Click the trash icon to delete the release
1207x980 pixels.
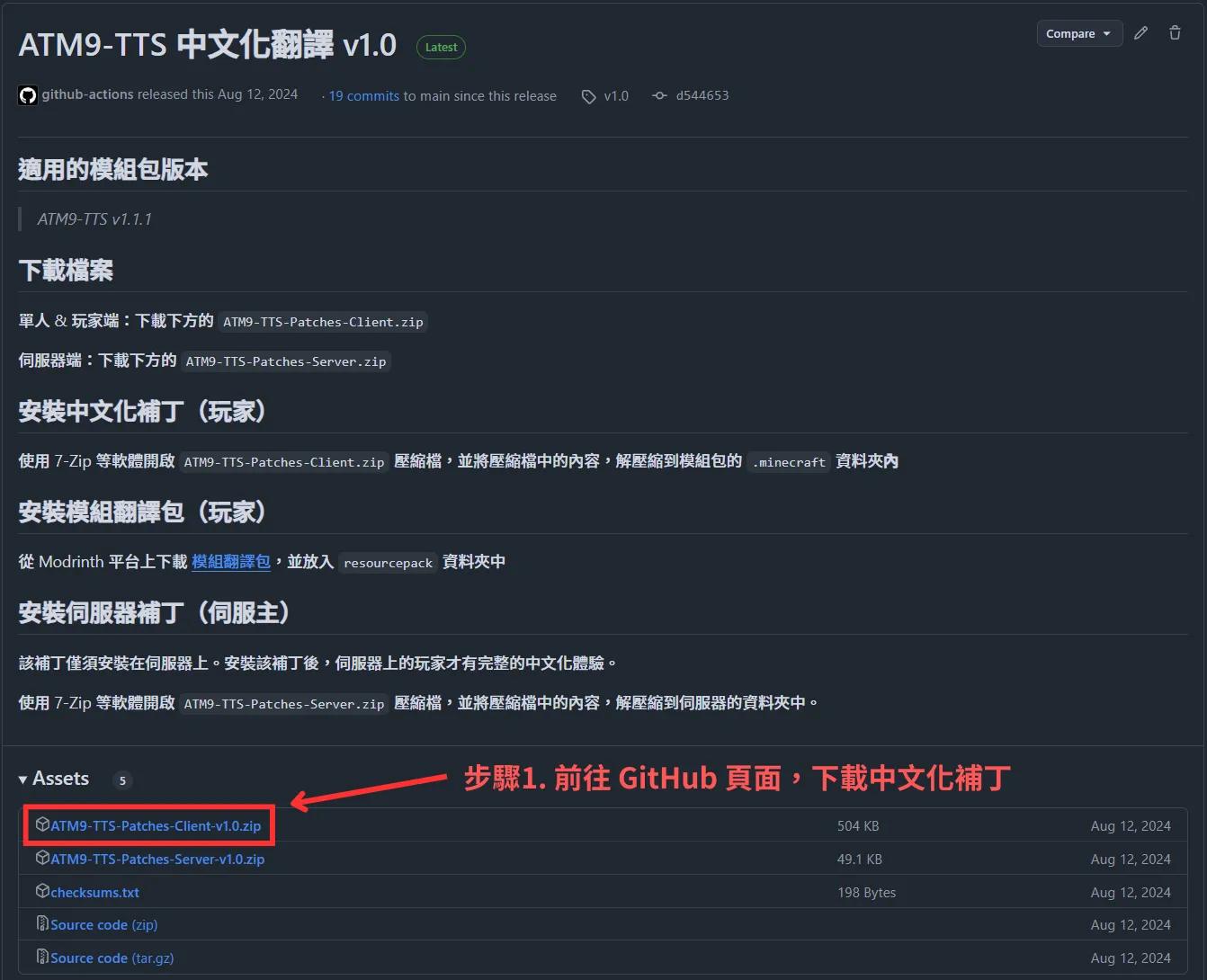(x=1175, y=32)
